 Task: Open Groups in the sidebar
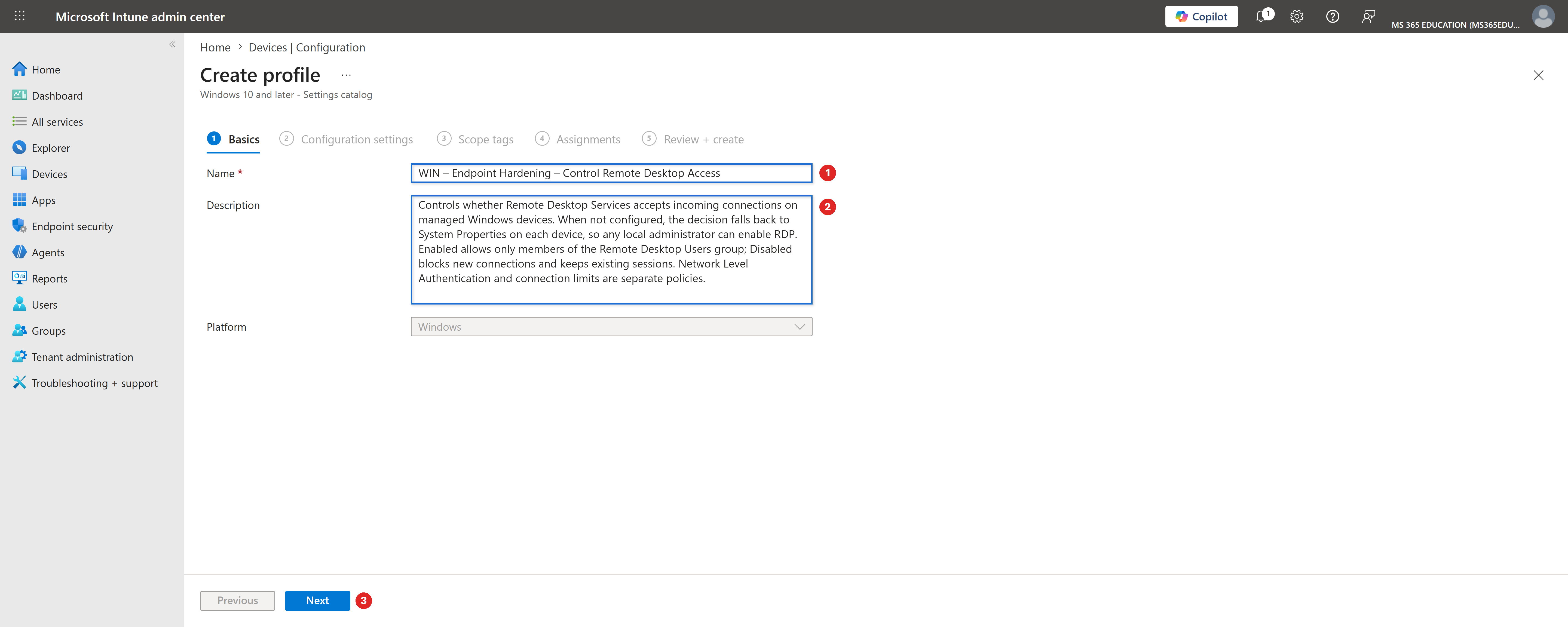(48, 331)
